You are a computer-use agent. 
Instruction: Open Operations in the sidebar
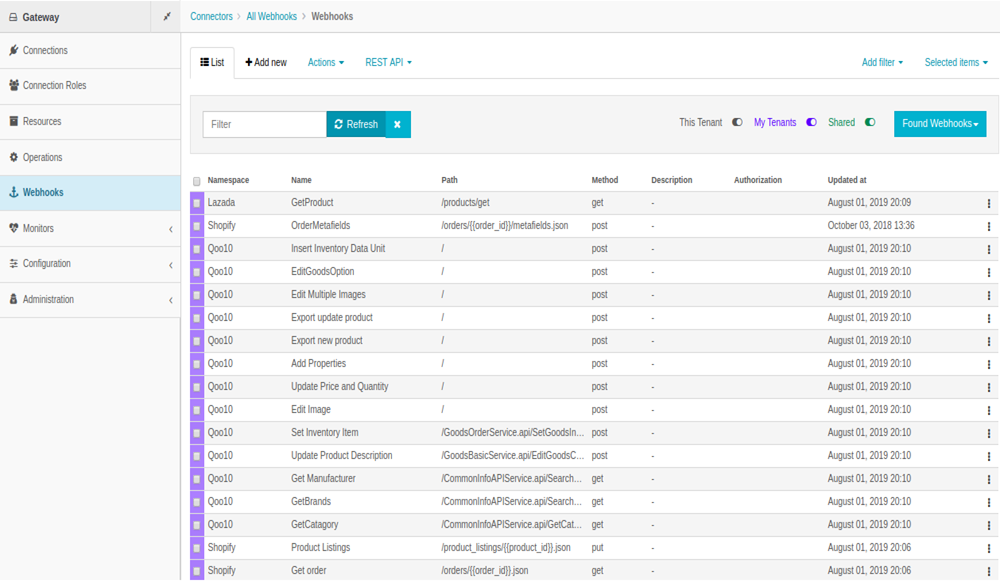click(90, 157)
